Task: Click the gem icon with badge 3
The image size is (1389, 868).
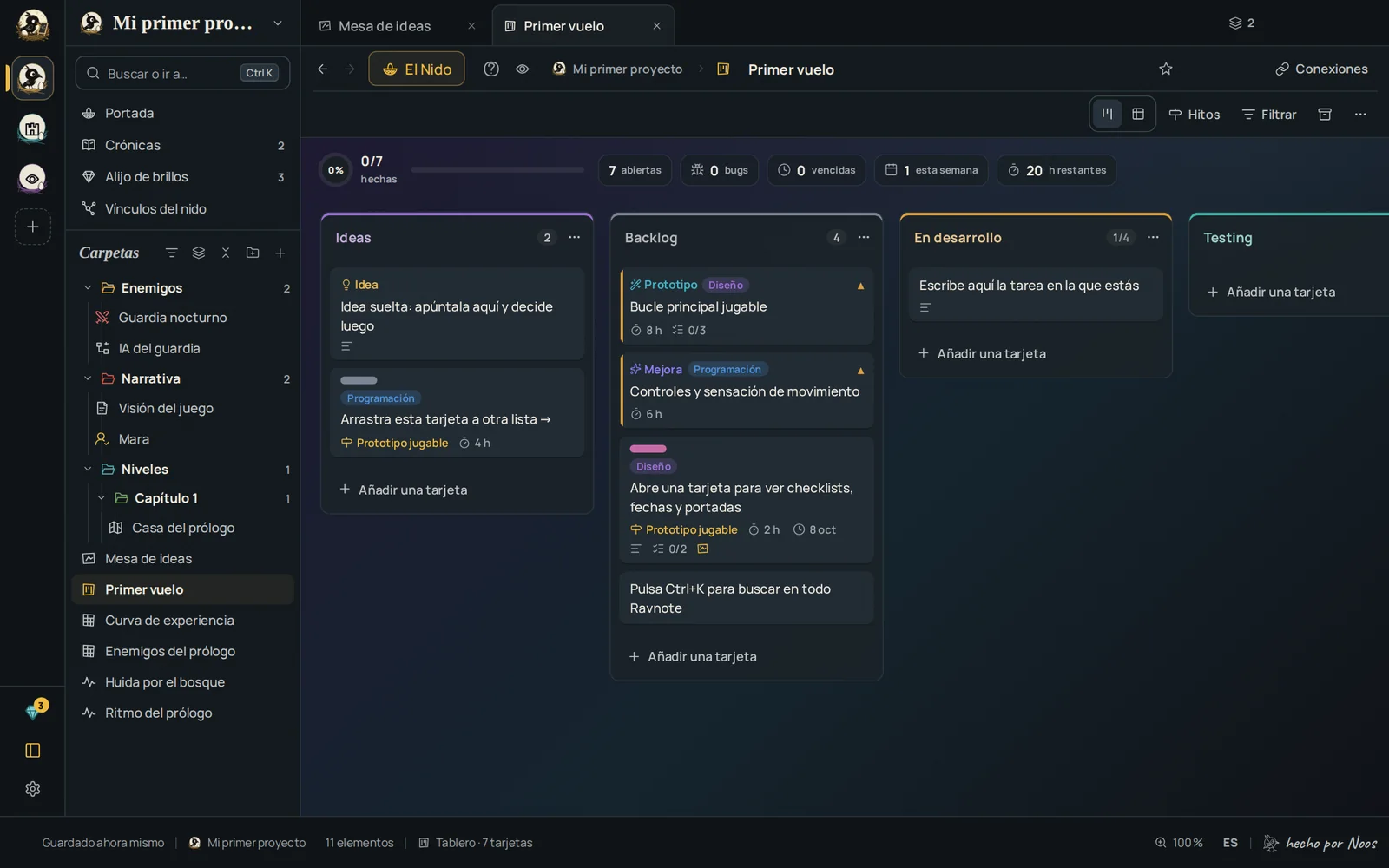Action: coord(33,712)
